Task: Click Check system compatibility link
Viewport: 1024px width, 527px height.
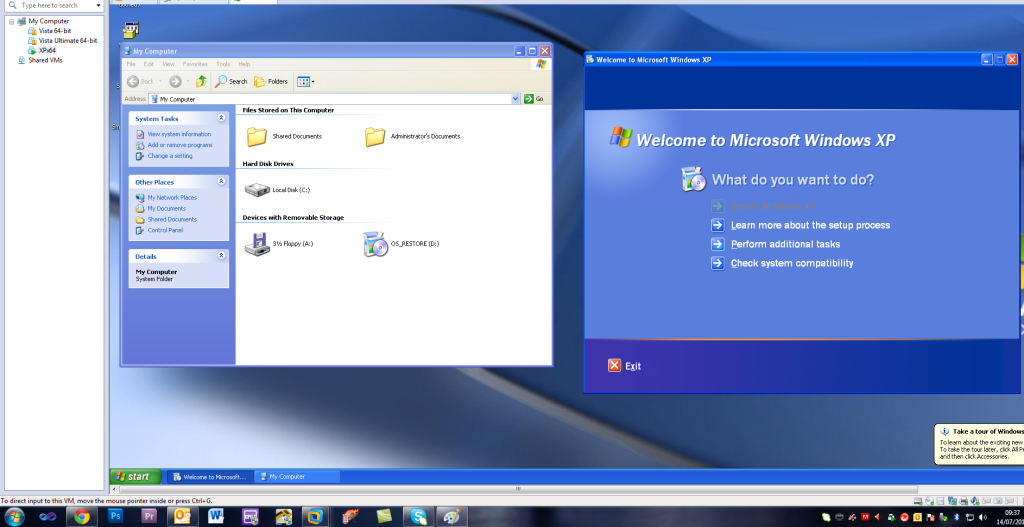Action: [x=791, y=263]
